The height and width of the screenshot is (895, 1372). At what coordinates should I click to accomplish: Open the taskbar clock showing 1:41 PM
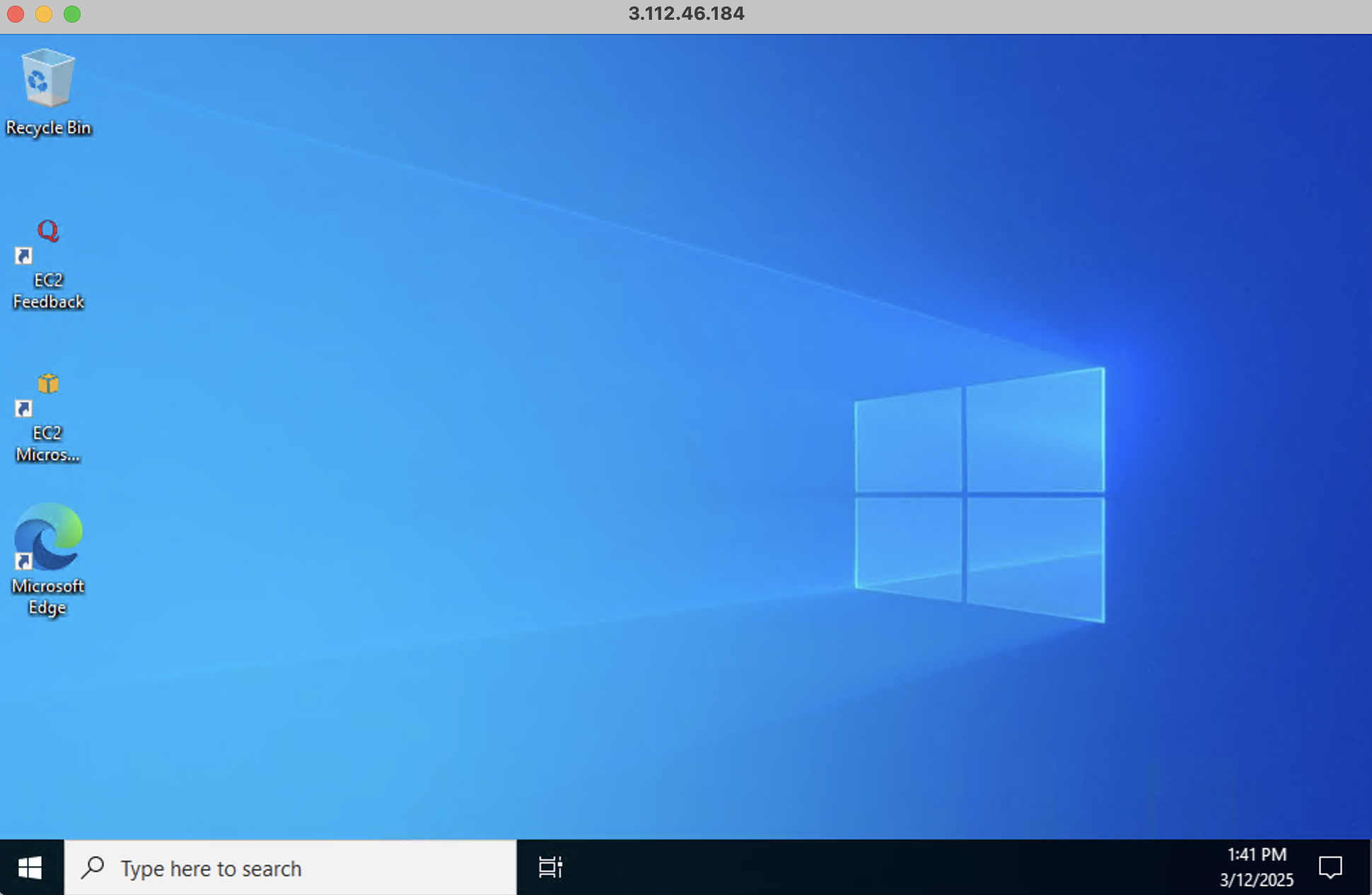tap(1256, 855)
